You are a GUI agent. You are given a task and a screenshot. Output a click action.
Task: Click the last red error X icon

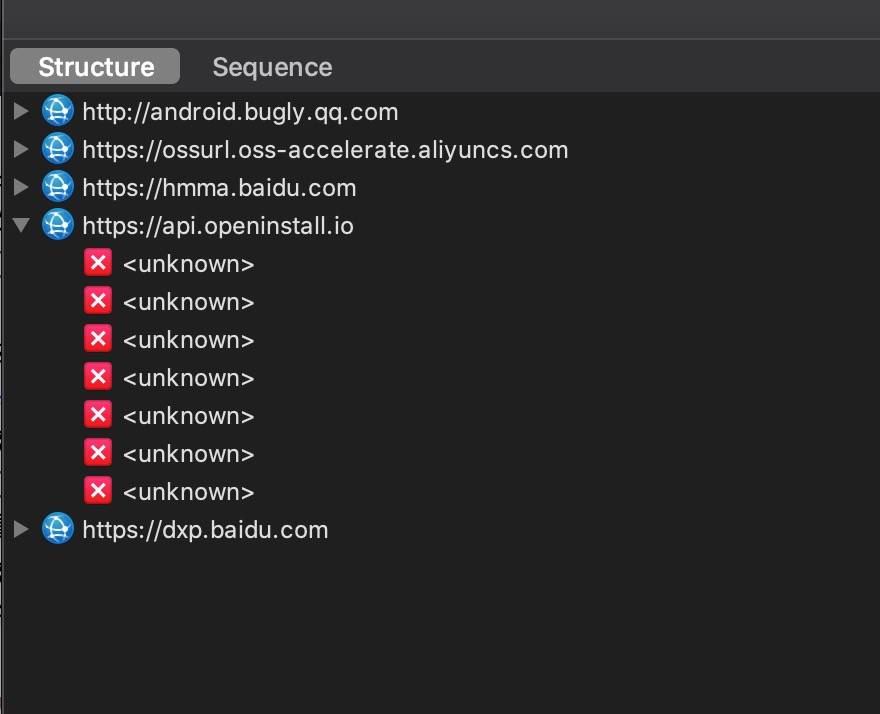click(97, 492)
